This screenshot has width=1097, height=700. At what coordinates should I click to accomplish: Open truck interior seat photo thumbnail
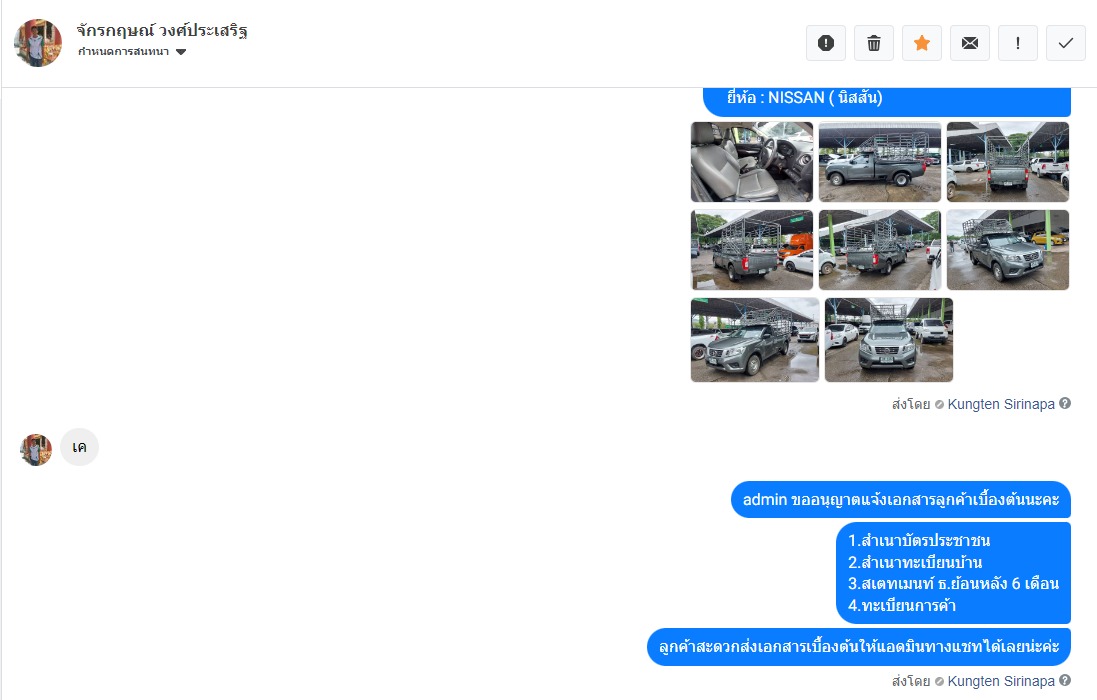752,162
